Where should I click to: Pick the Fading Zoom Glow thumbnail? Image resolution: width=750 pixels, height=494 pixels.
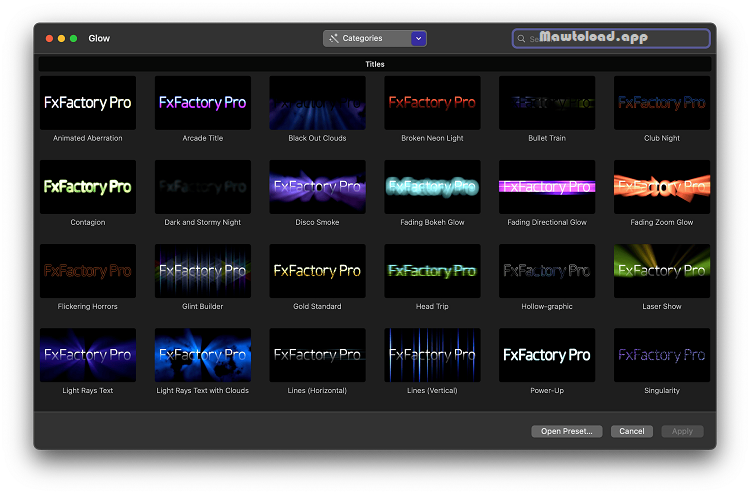(662, 187)
